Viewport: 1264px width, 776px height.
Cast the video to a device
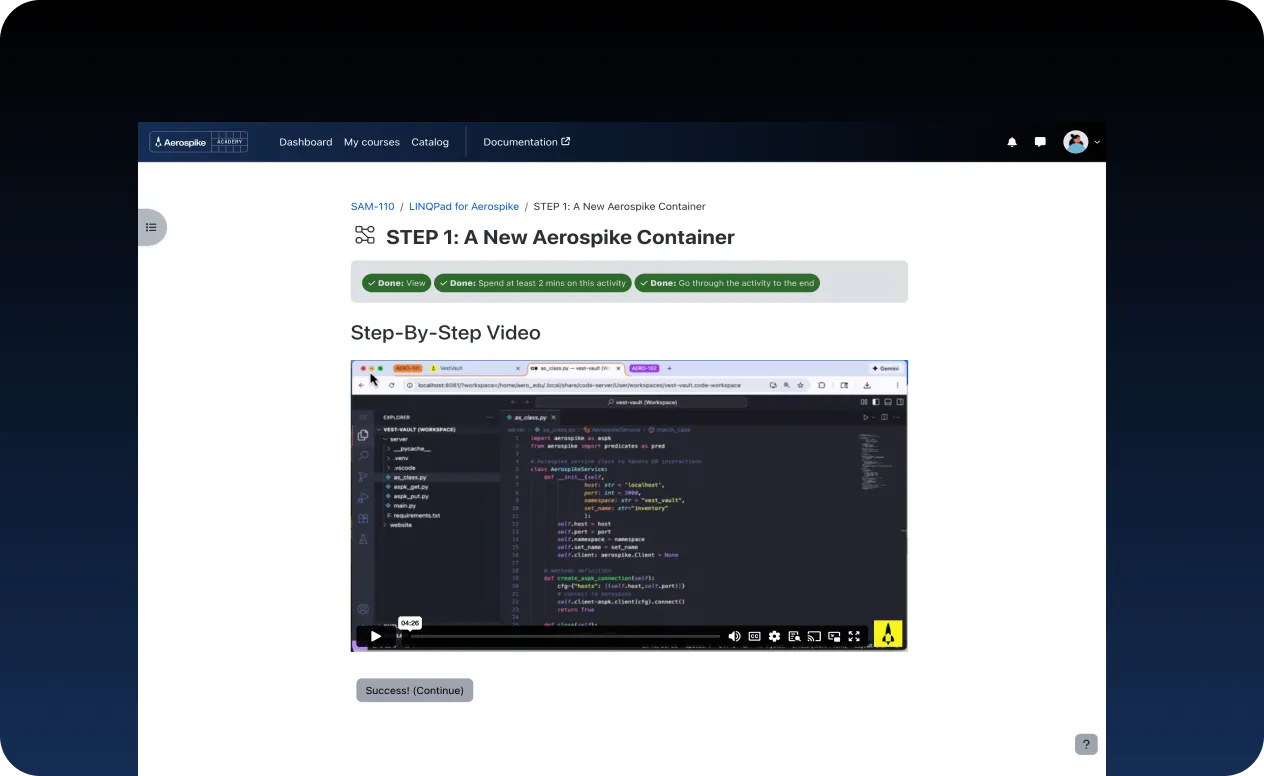point(814,636)
